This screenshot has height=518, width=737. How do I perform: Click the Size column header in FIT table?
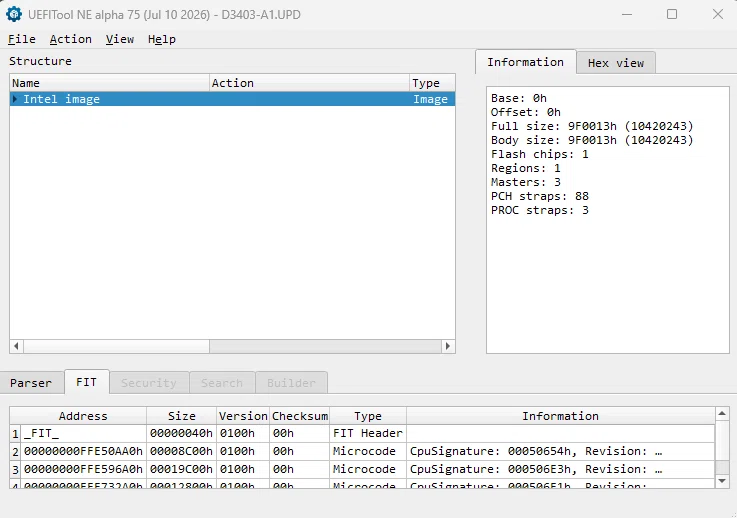tap(181, 416)
